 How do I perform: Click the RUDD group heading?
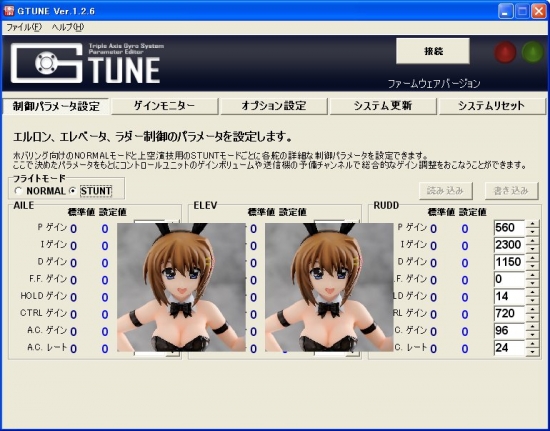(386, 205)
